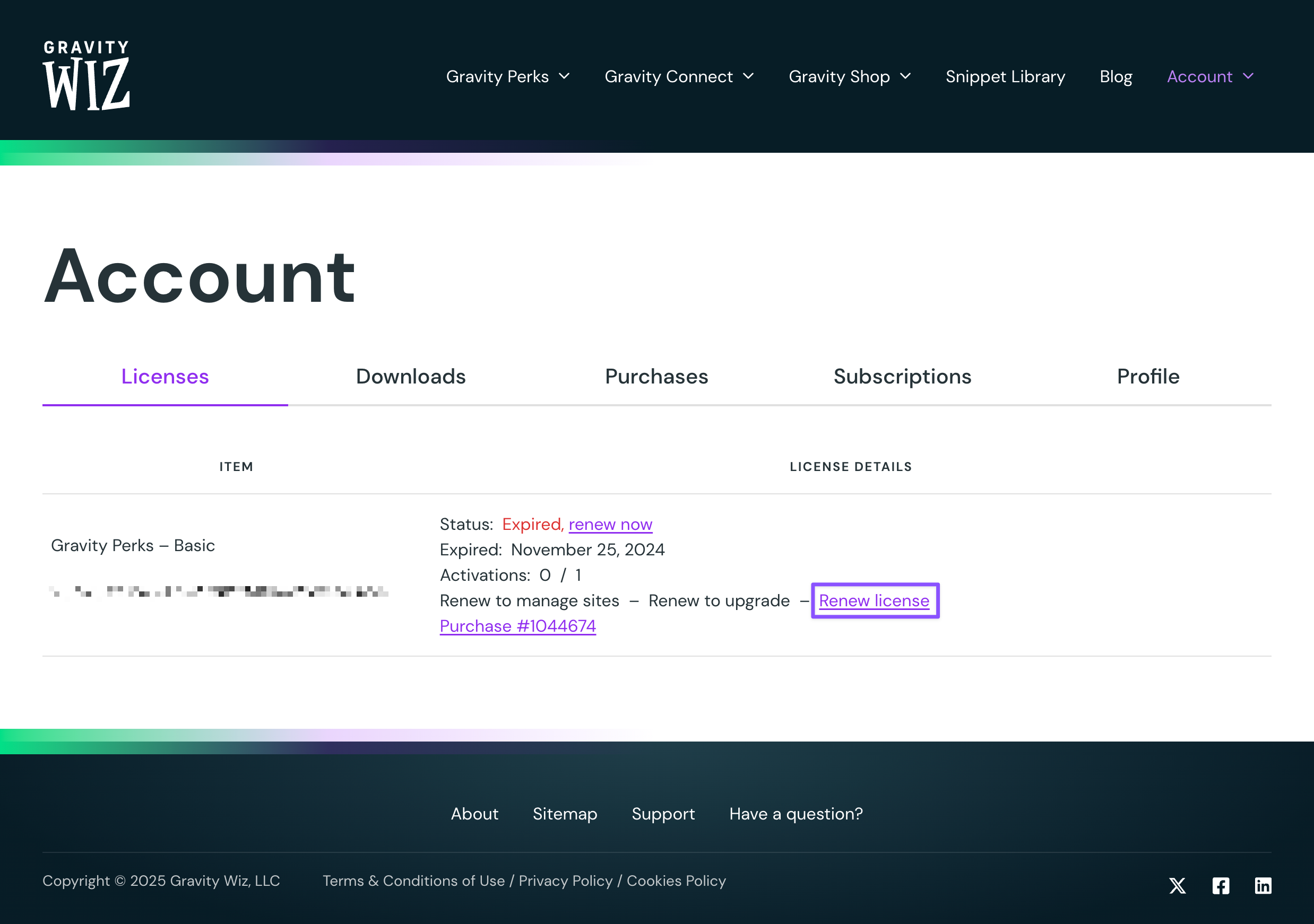Click the copyright Gravity Wiz, LLC text
This screenshot has height=924, width=1314.
pos(161,881)
